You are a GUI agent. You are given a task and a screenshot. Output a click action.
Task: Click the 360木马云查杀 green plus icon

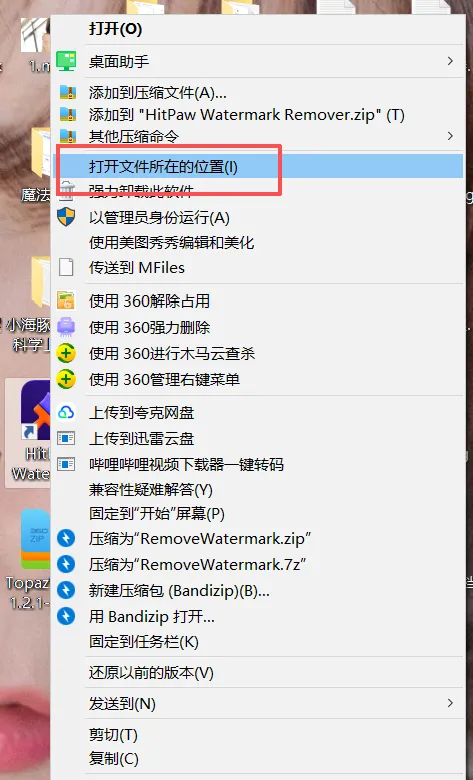(x=66, y=353)
